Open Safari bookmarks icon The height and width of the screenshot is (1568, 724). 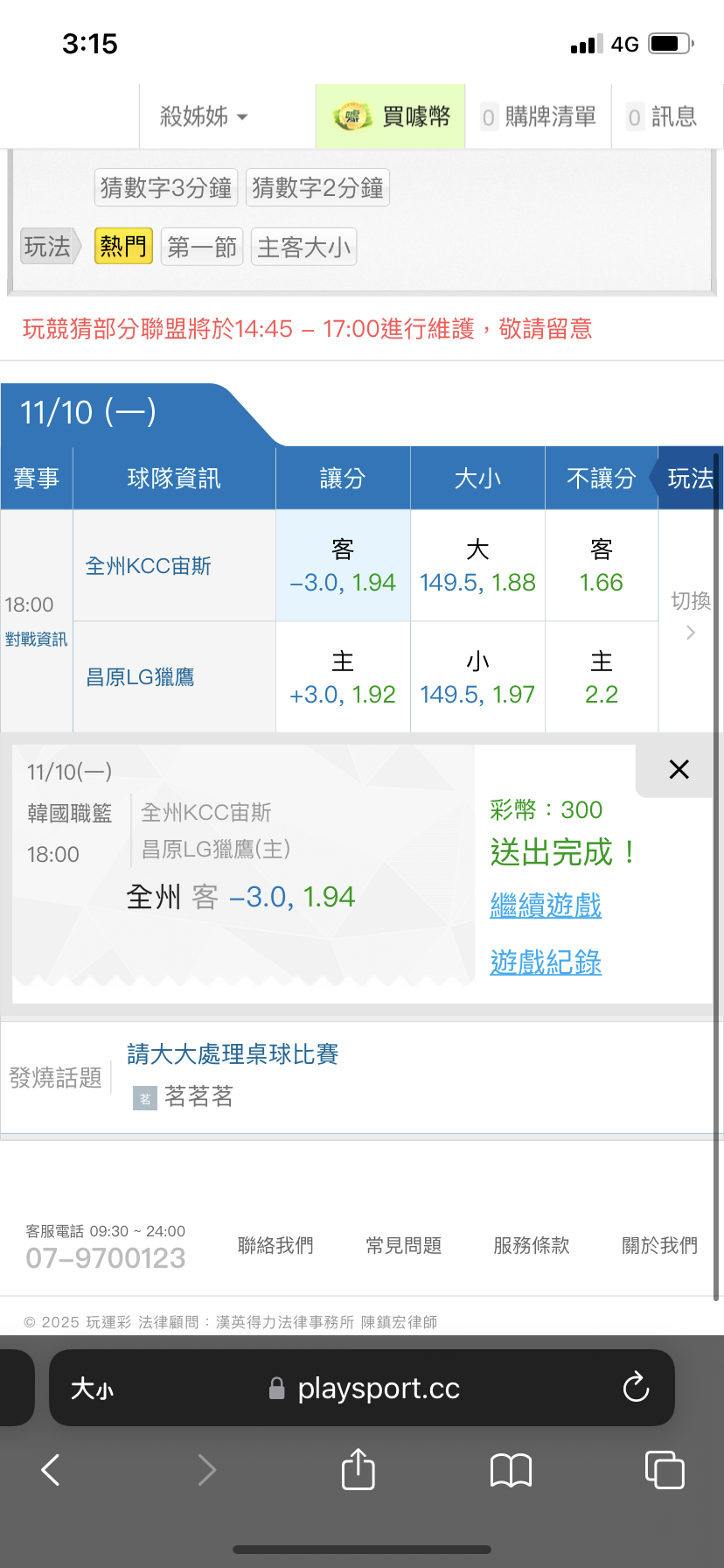click(x=512, y=1470)
